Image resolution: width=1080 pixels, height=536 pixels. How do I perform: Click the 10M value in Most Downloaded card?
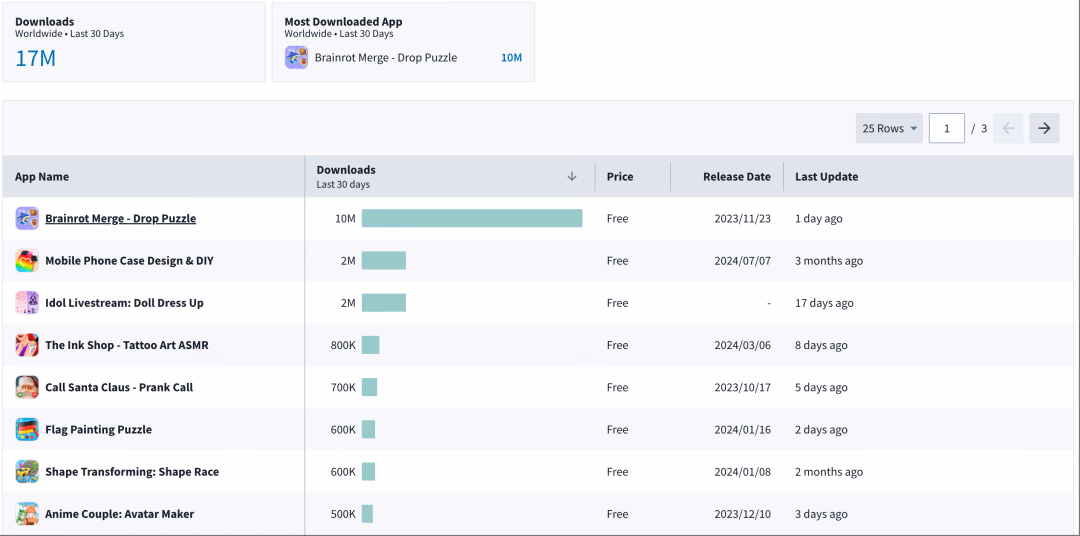point(511,58)
